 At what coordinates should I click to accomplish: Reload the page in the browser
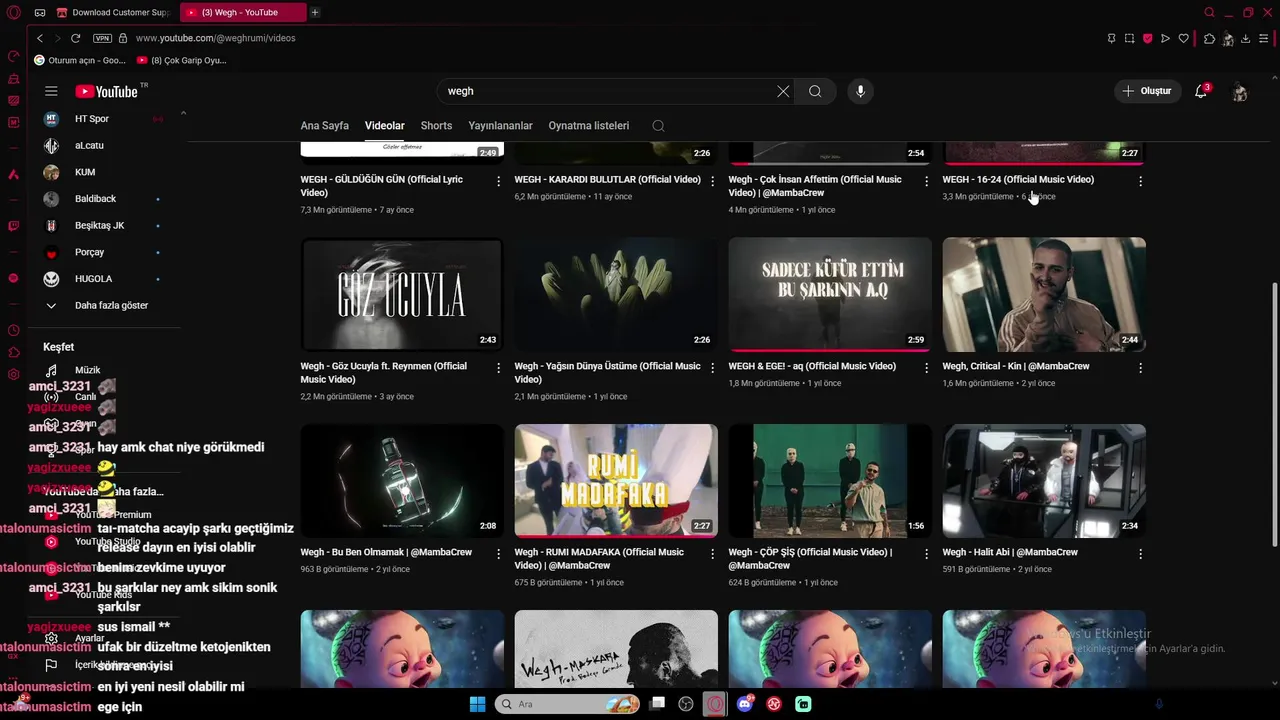(75, 38)
